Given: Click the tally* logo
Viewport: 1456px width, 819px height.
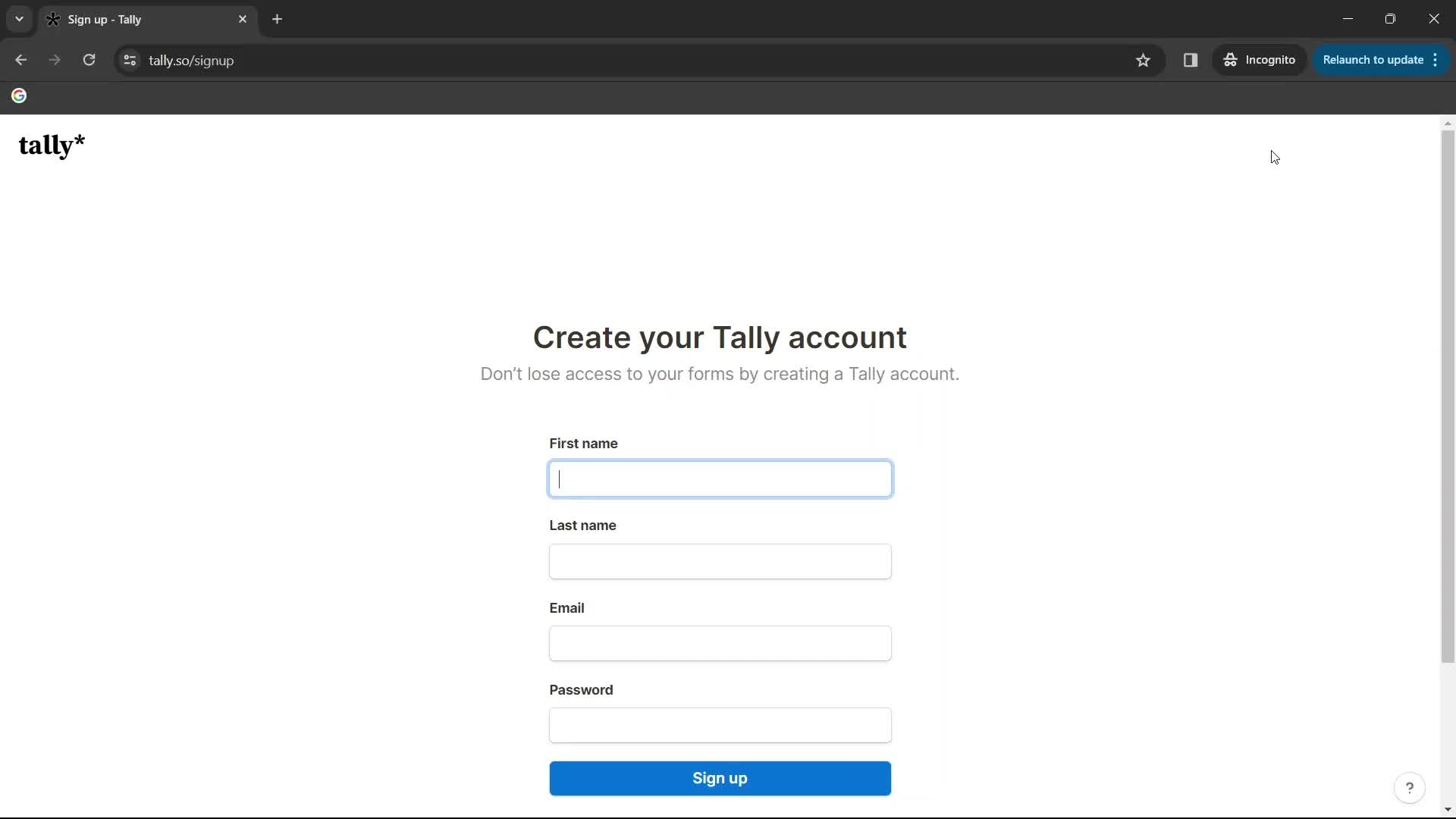Looking at the screenshot, I should point(51,146).
